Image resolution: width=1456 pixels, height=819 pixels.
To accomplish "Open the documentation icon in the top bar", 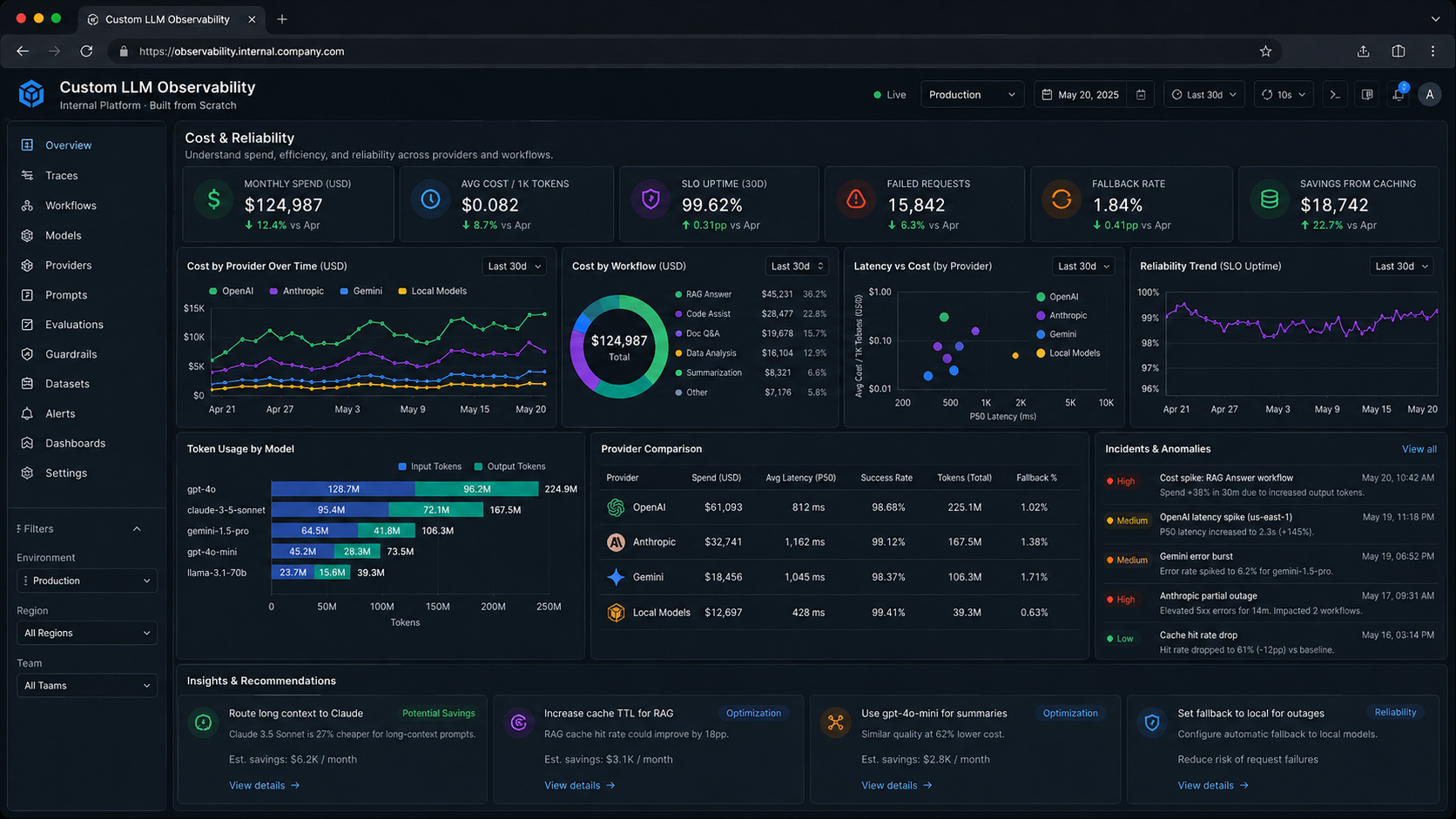I will tap(1366, 94).
